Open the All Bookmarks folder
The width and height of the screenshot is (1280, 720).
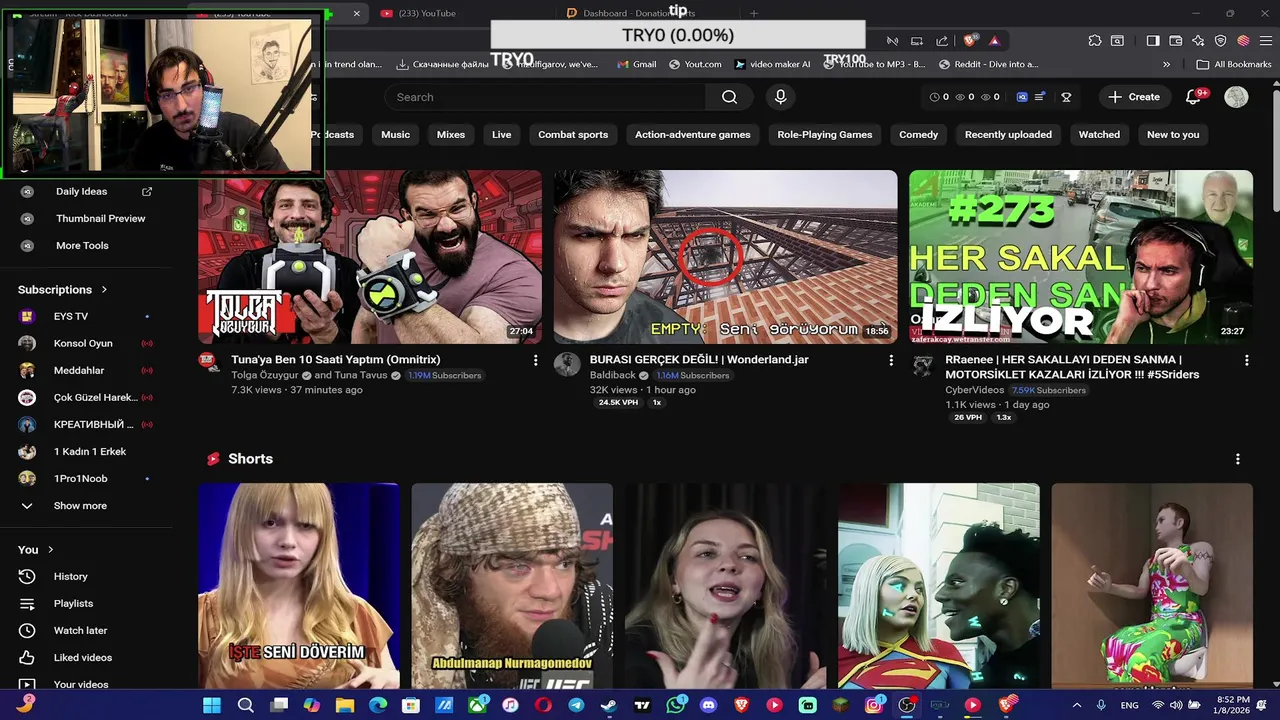(1233, 64)
